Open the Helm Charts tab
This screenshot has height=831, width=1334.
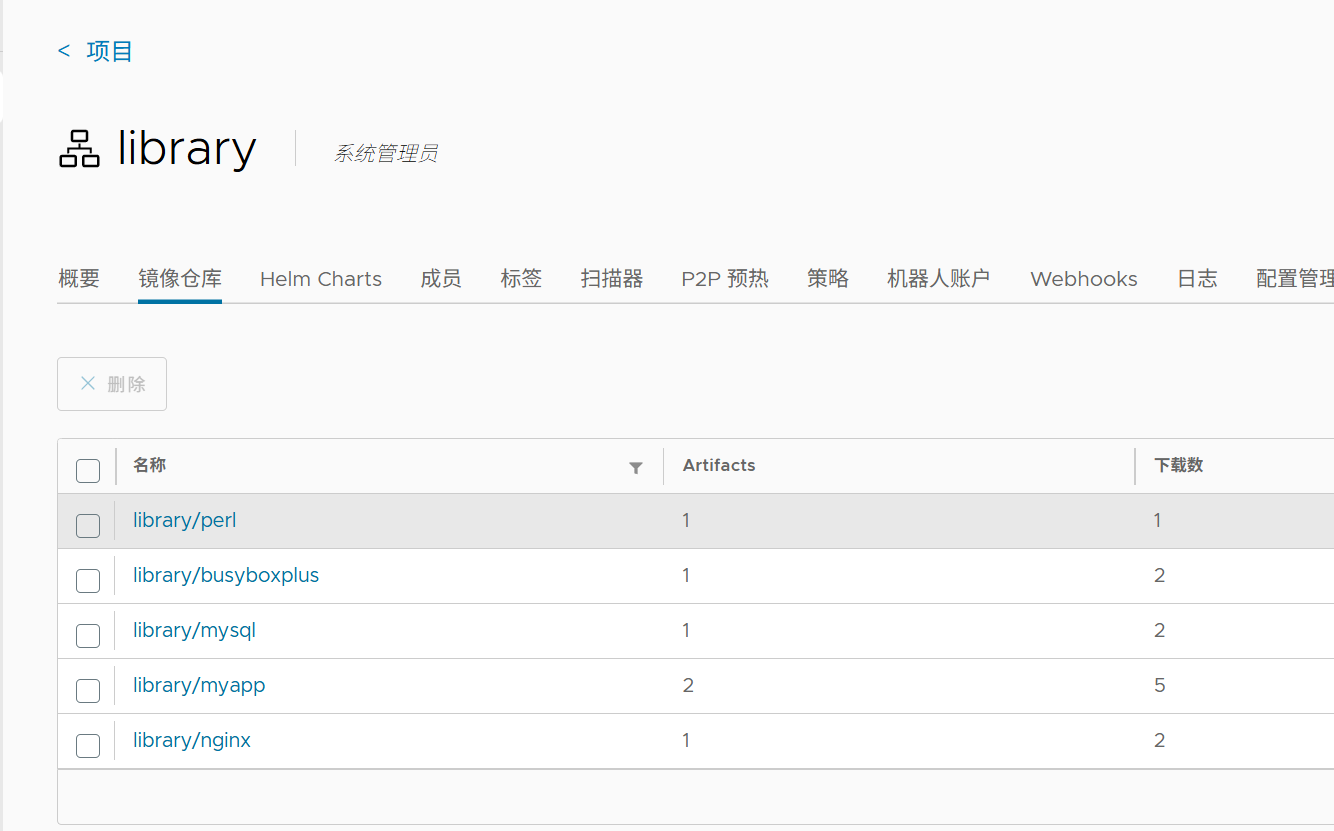321,279
